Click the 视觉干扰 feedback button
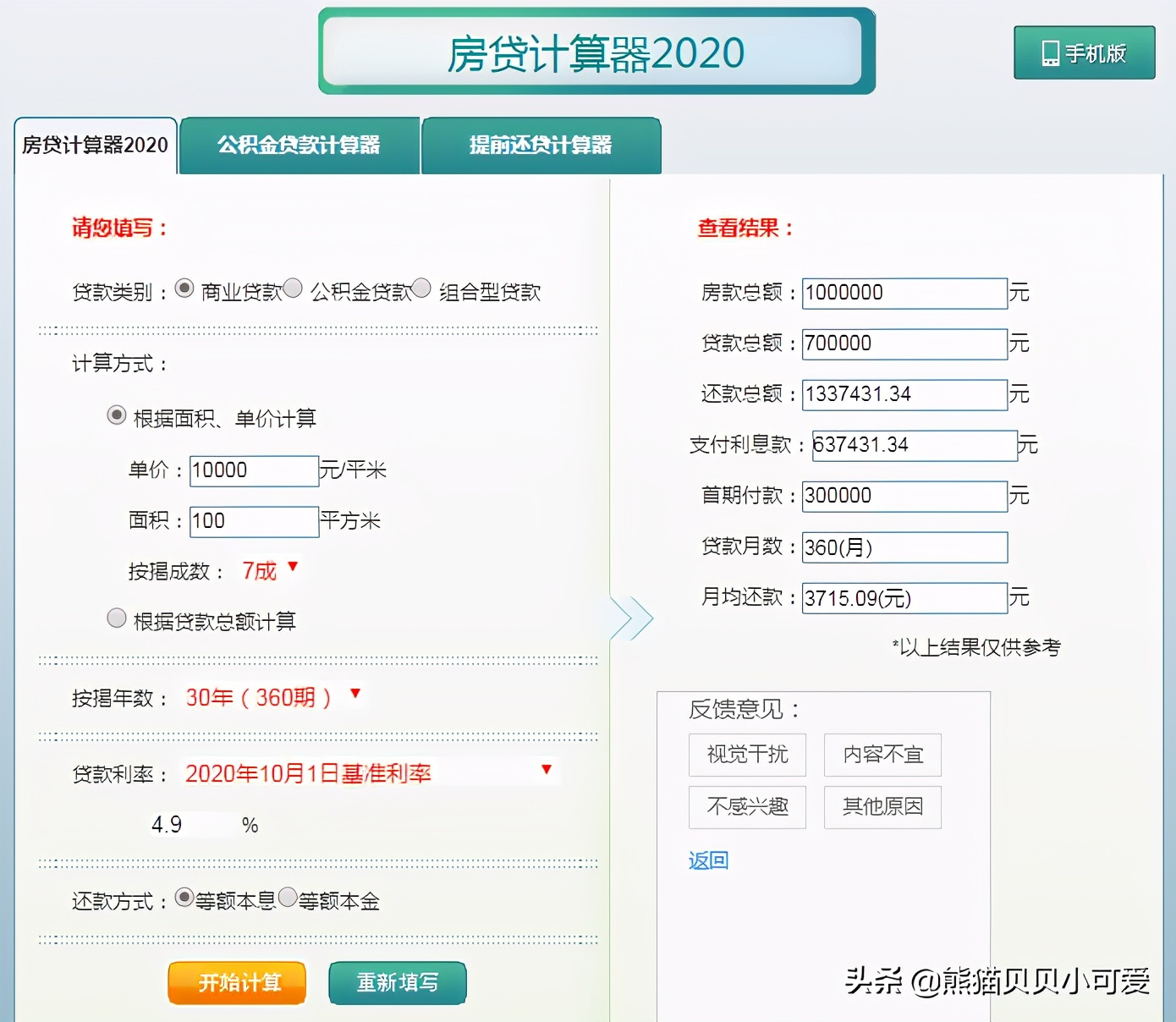1176x1022 pixels. tap(747, 755)
